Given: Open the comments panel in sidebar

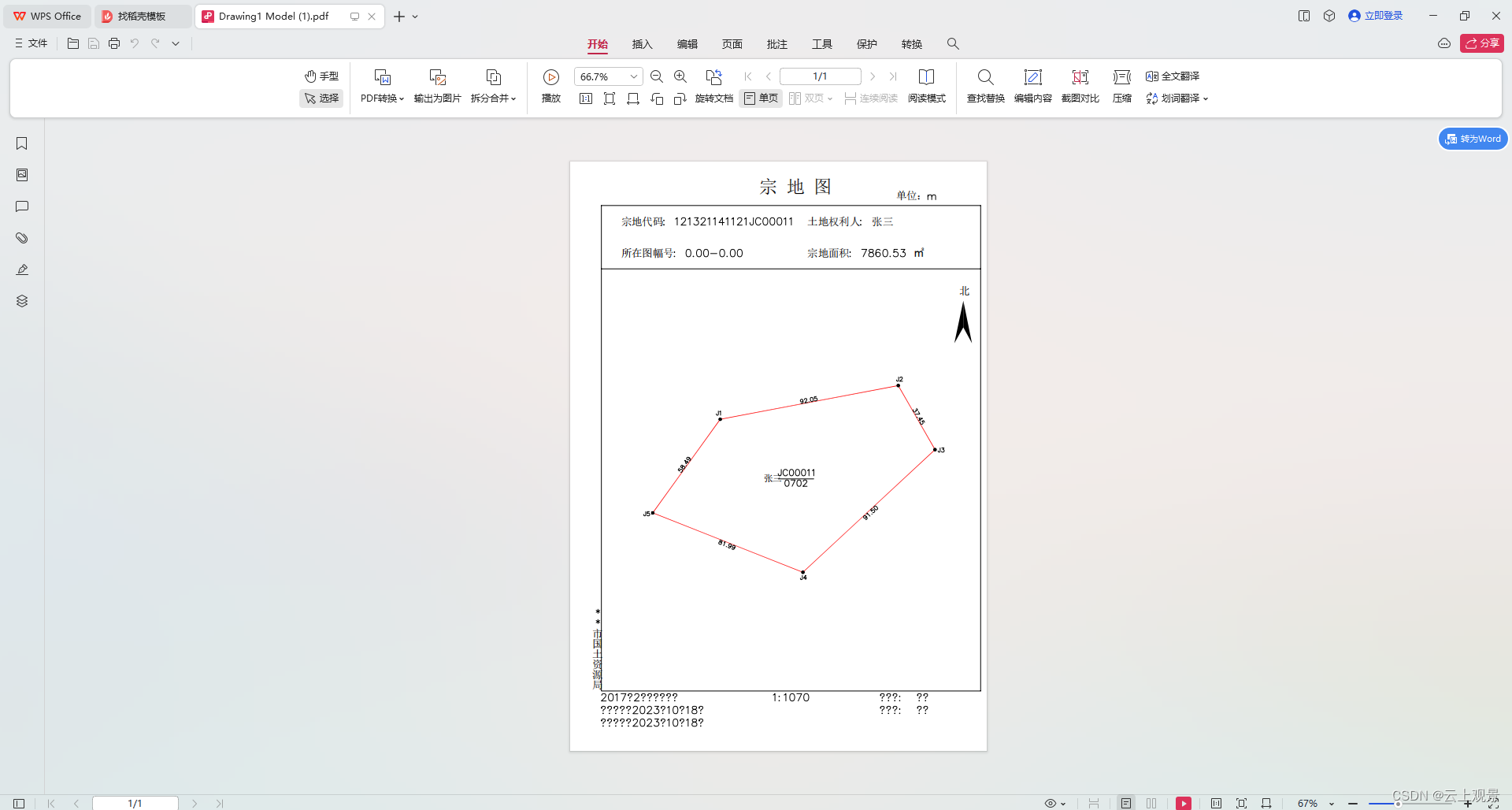Looking at the screenshot, I should [22, 206].
